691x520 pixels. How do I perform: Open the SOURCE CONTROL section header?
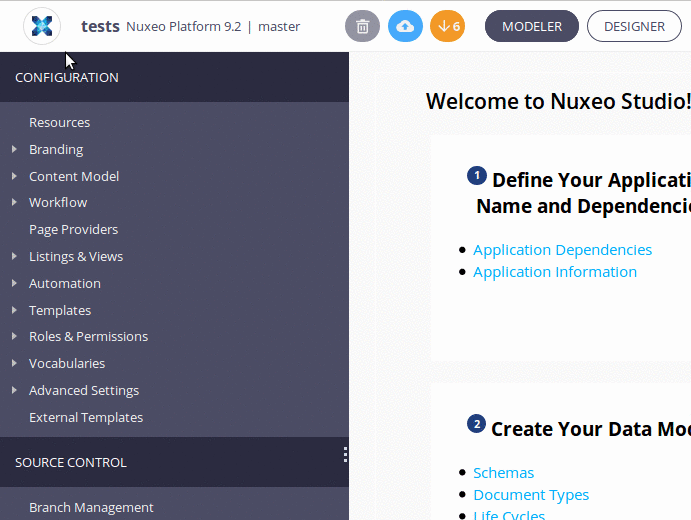174,462
